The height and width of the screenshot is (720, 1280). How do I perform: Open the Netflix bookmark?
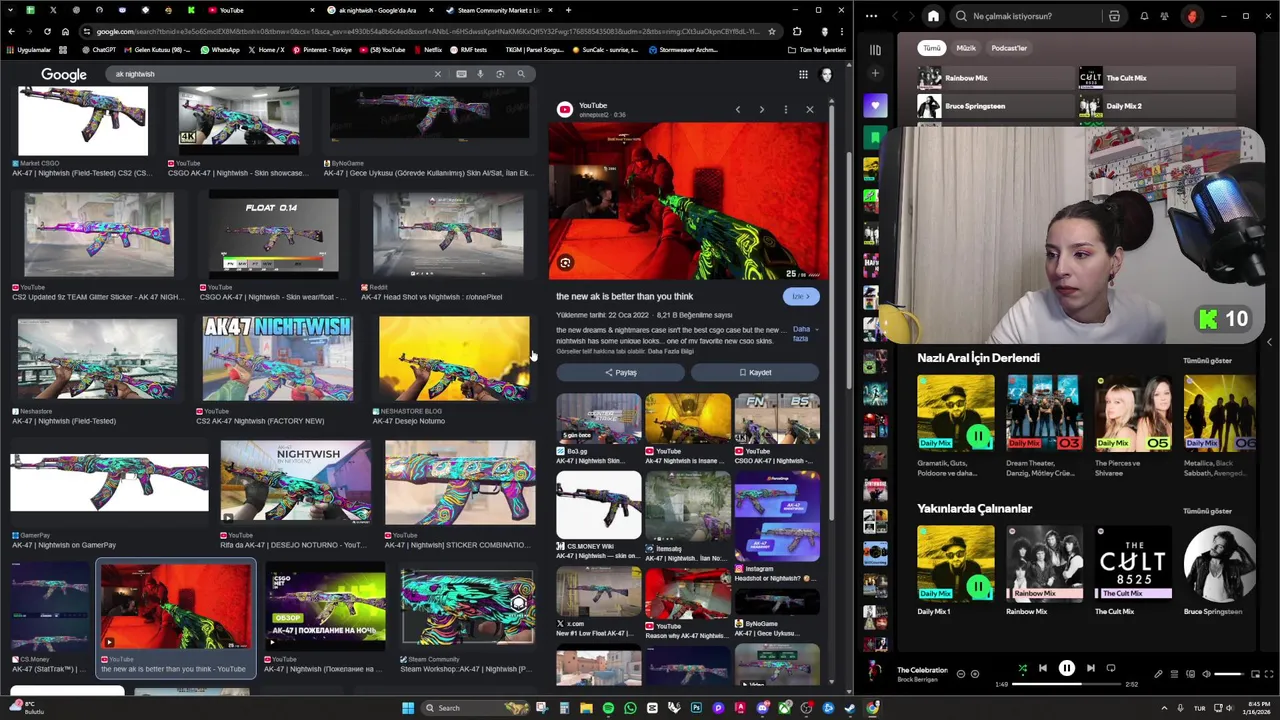point(427,49)
